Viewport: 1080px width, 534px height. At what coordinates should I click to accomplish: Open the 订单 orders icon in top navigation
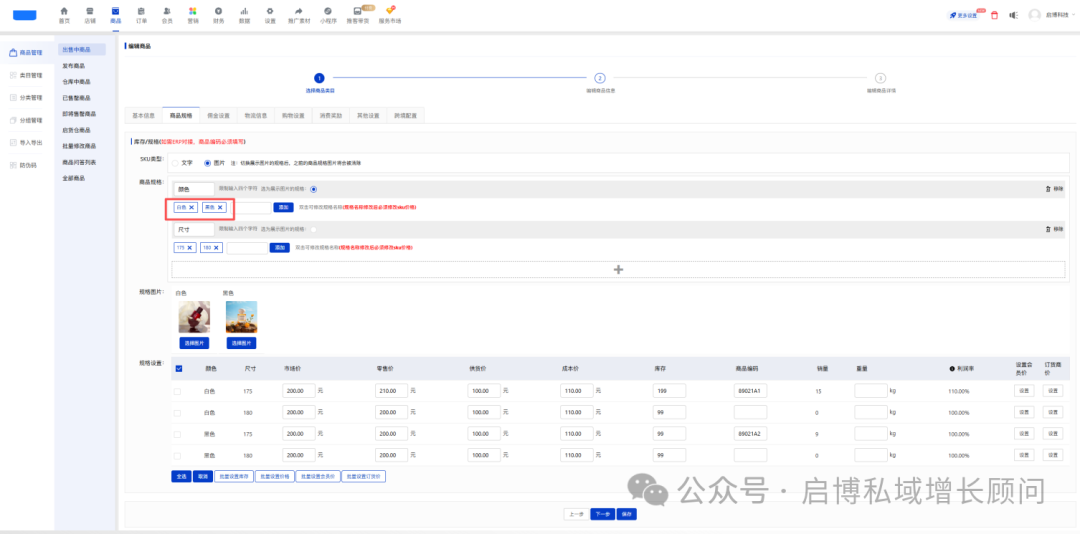[141, 11]
